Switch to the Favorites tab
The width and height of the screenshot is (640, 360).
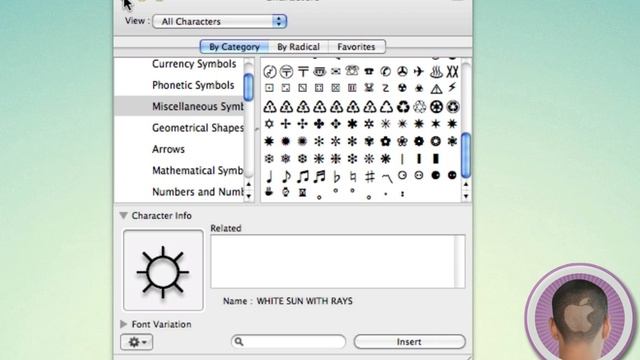tap(356, 47)
